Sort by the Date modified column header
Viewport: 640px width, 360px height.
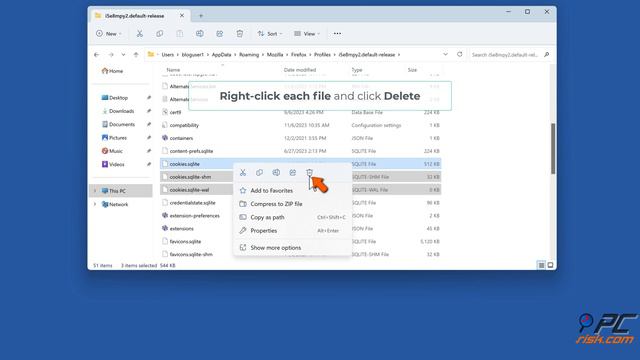300,70
